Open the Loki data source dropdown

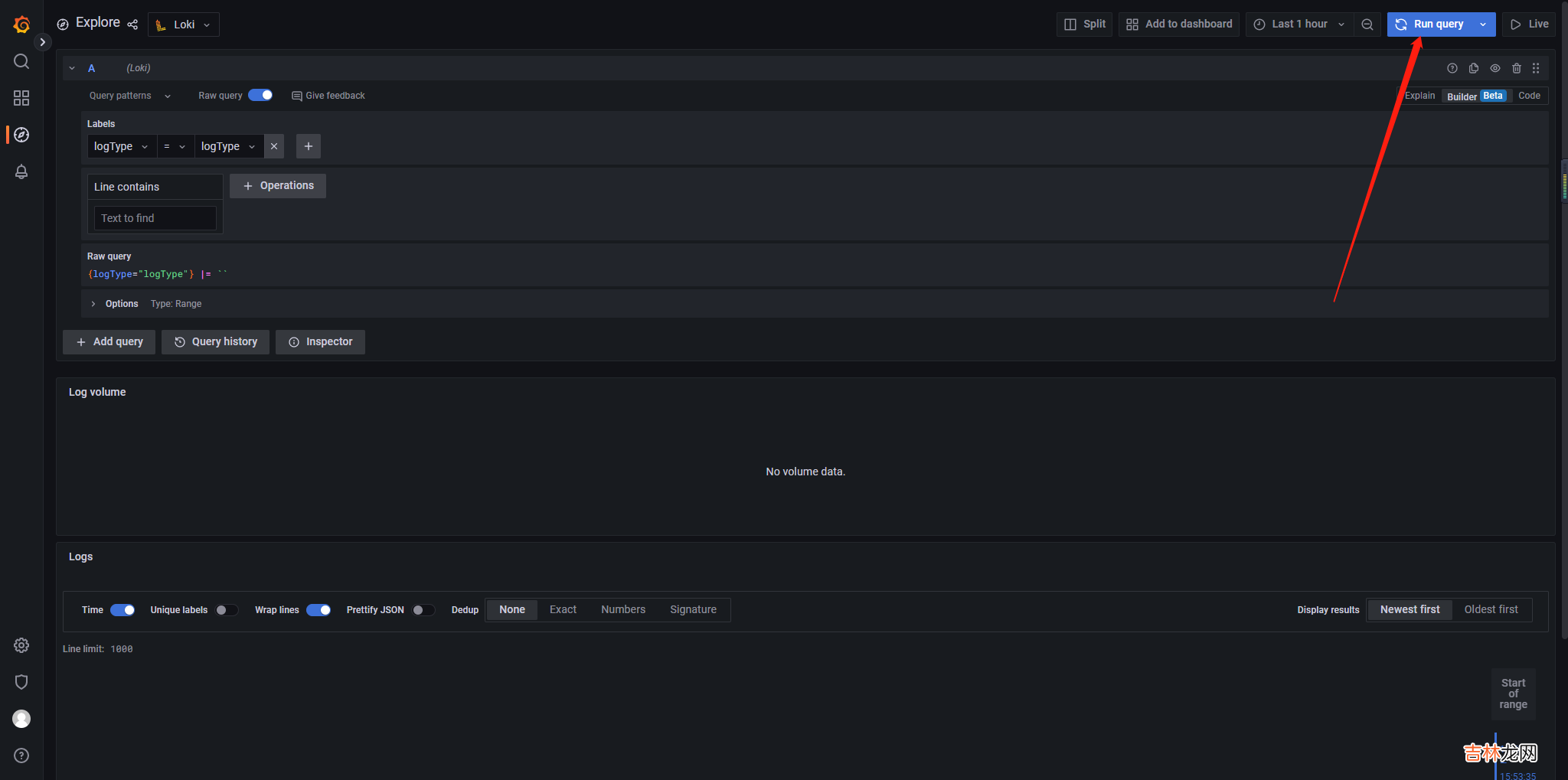click(184, 24)
